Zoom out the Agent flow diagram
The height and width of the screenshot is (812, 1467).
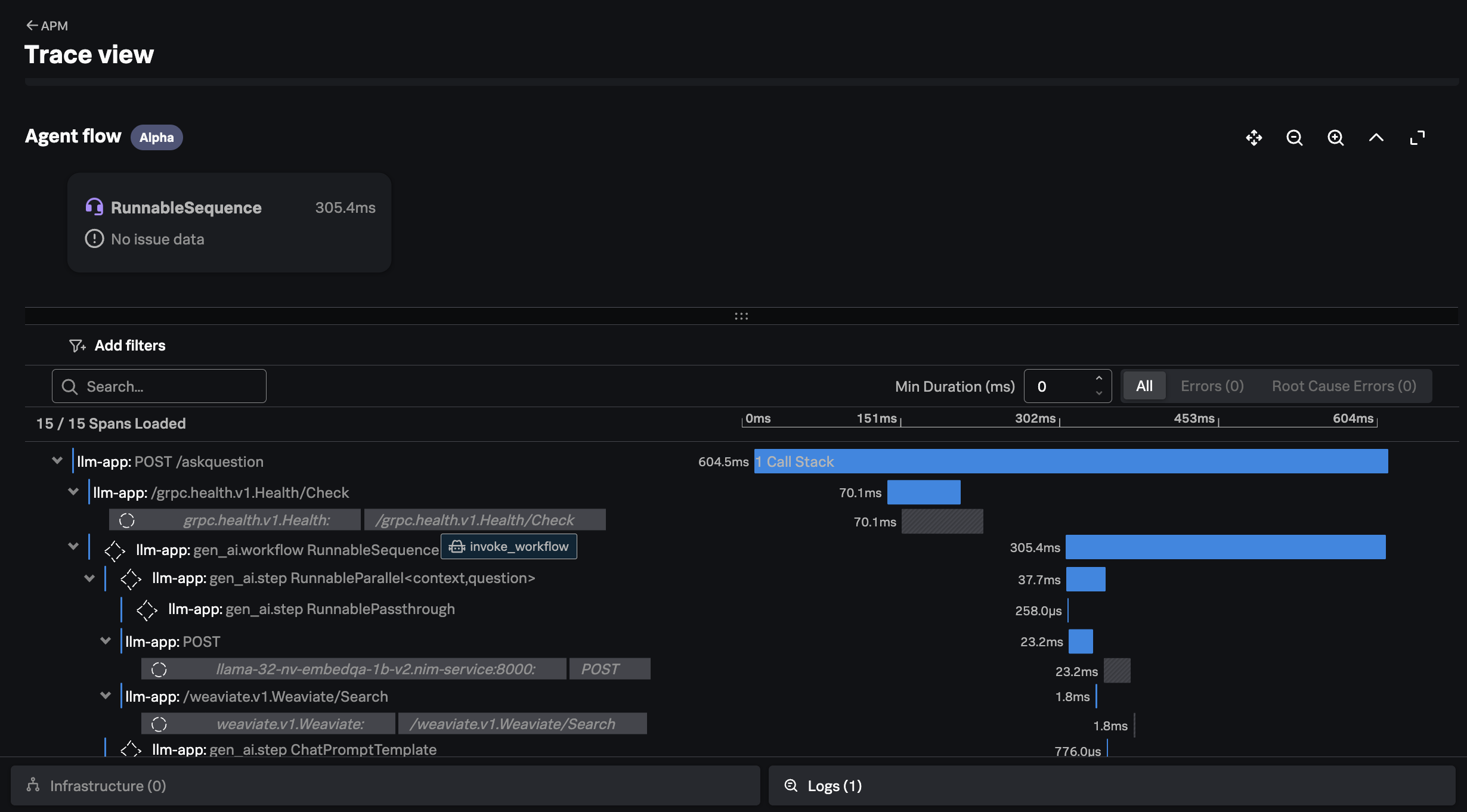pos(1294,138)
